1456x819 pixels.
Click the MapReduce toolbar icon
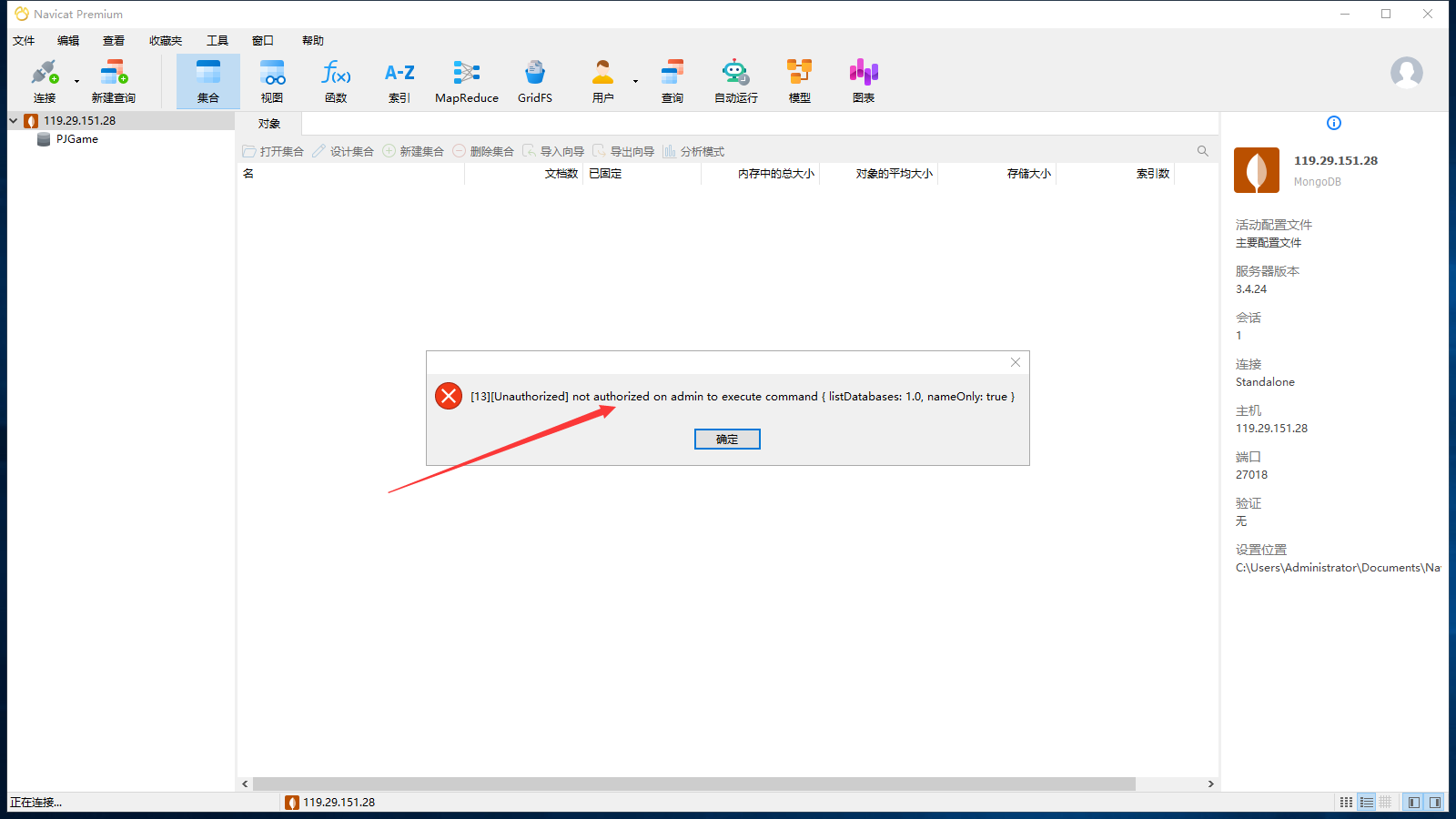point(466,81)
